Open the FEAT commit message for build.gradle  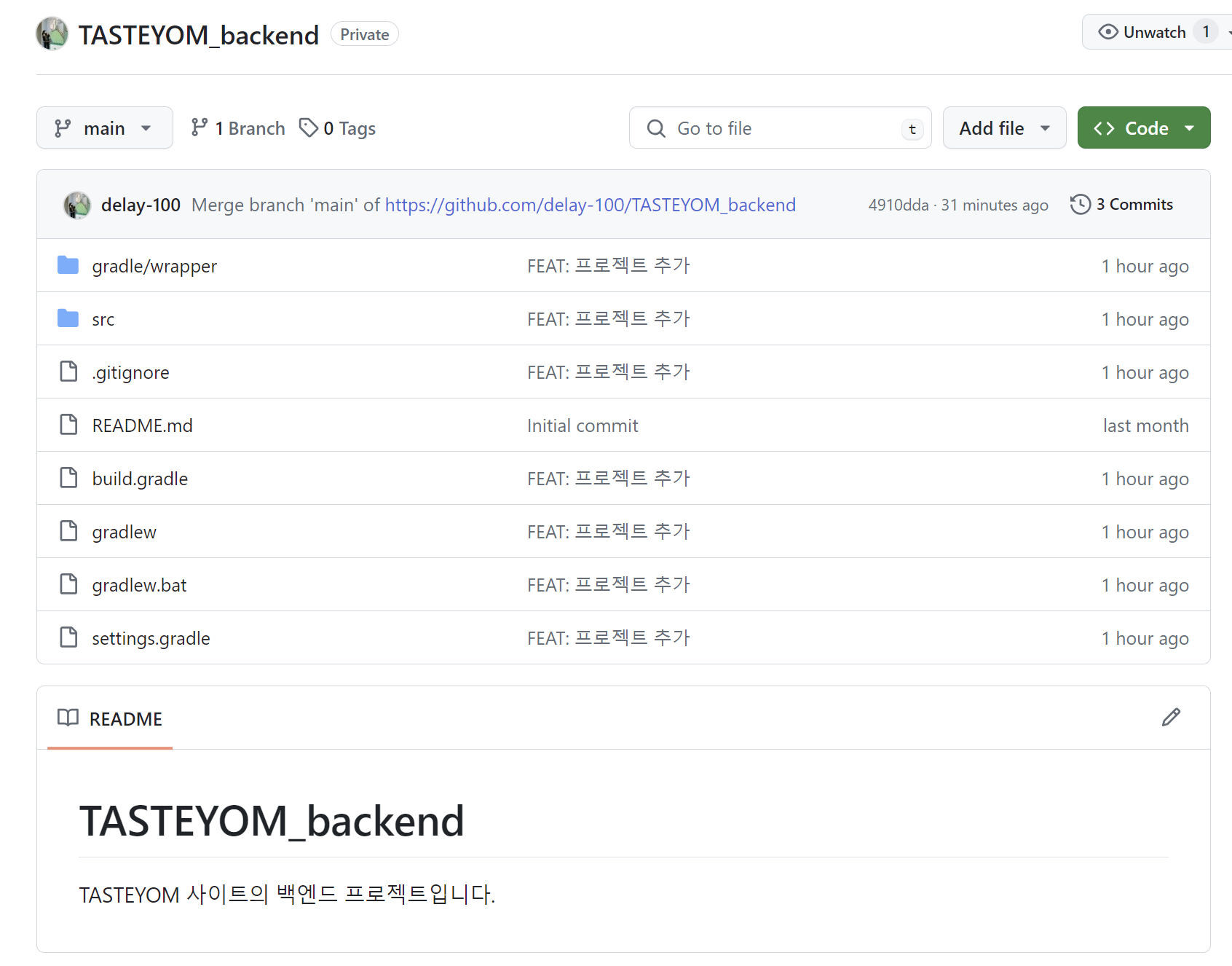pyautogui.click(x=609, y=479)
